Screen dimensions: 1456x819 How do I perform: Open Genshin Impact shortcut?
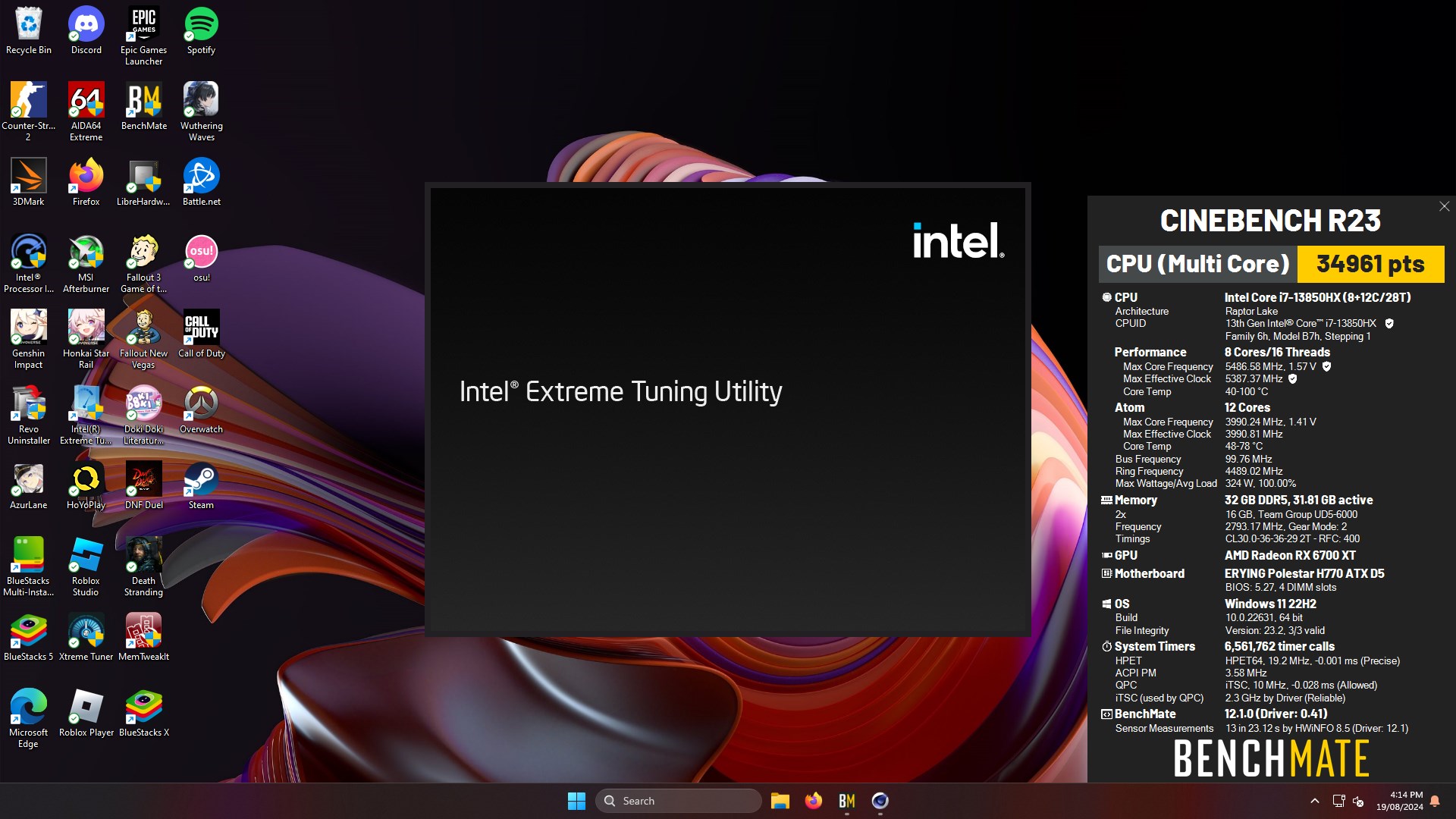[x=29, y=340]
